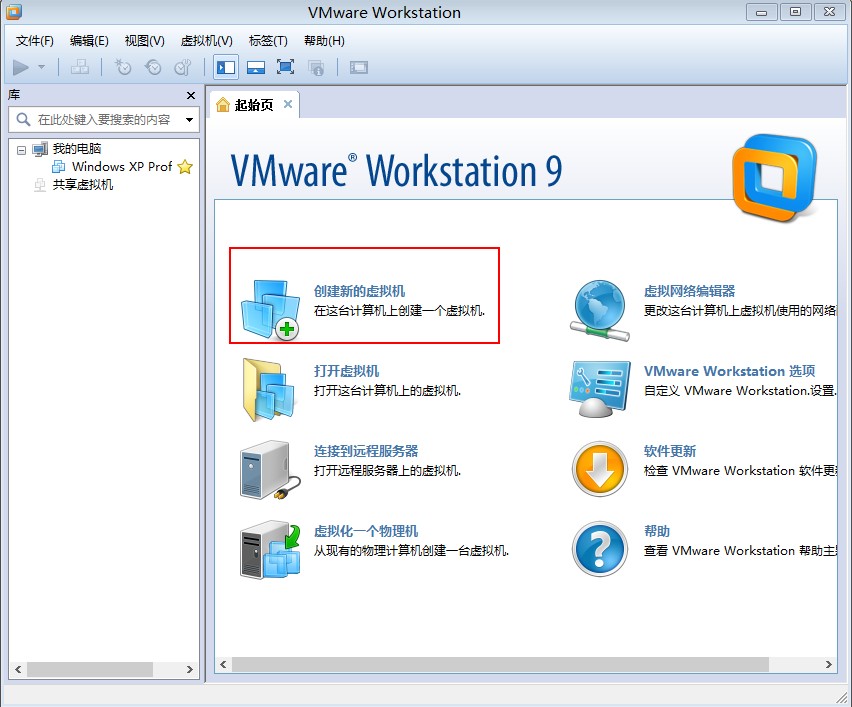Click the console view toolbar icon
The width and height of the screenshot is (852, 707).
pos(359,67)
